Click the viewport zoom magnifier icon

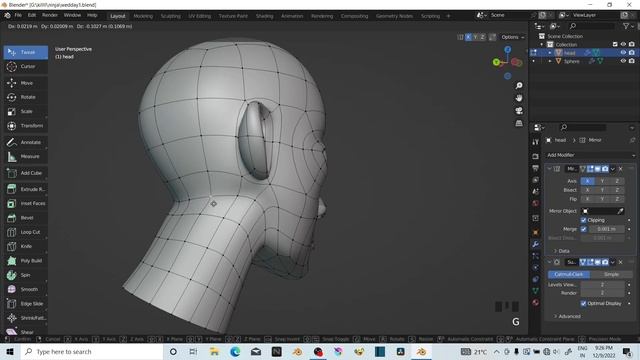point(519,85)
